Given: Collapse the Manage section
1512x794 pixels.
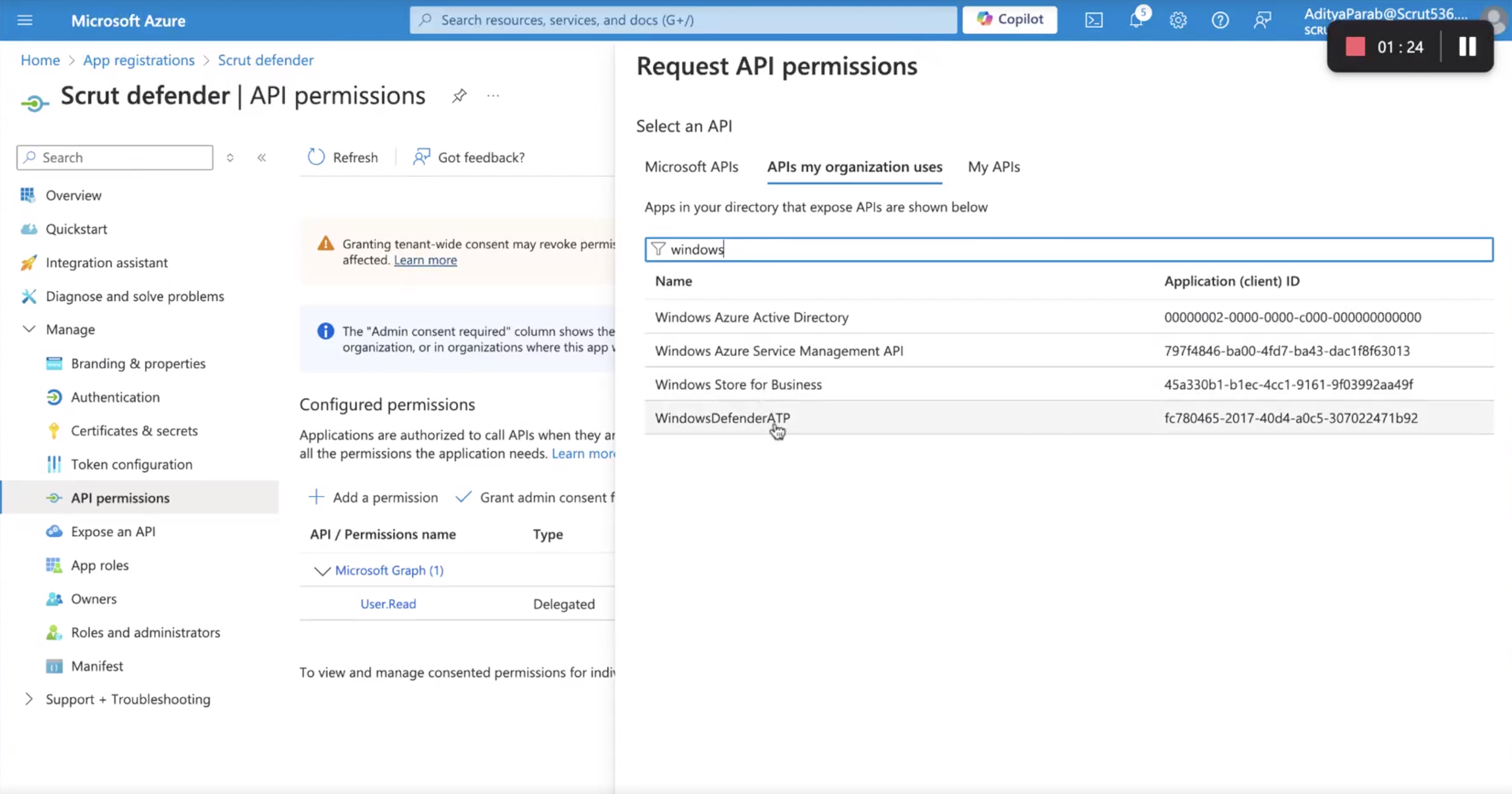Looking at the screenshot, I should coord(29,329).
